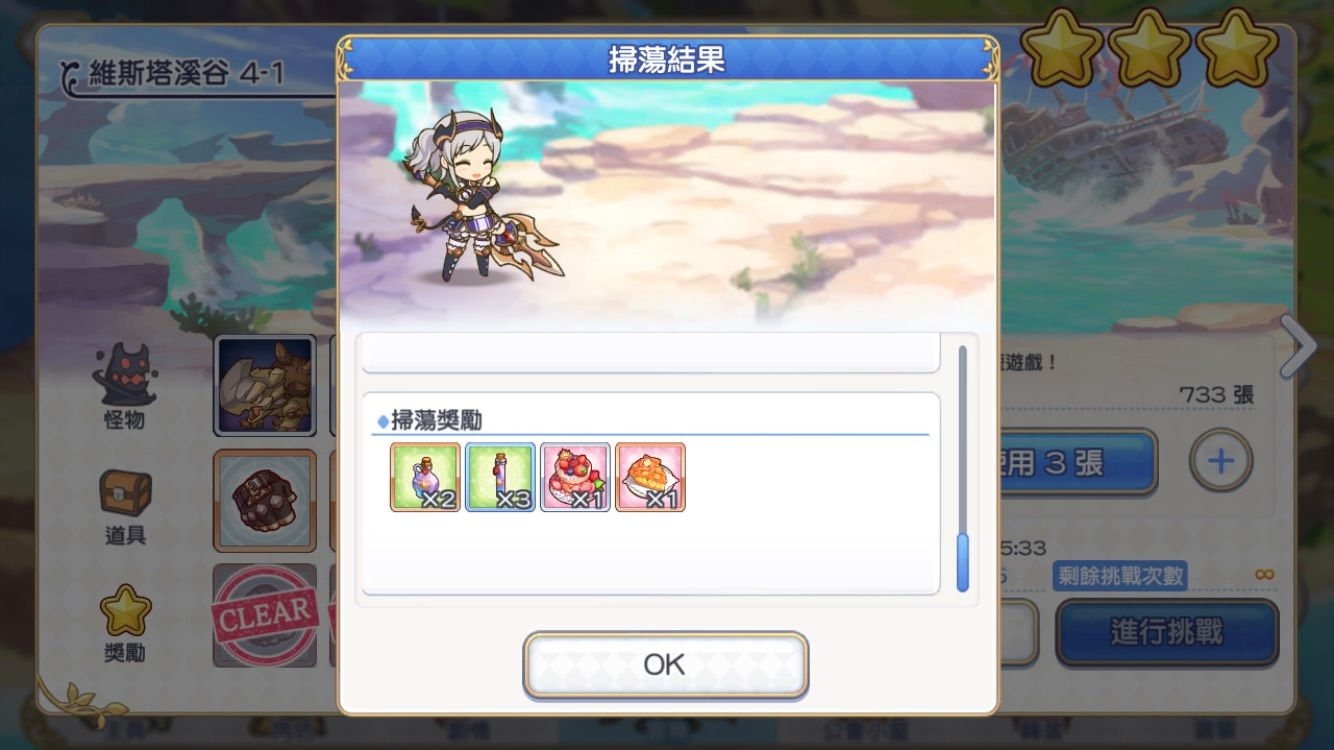
Task: Click the dark gauntlet item thumbnail
Action: (x=265, y=500)
